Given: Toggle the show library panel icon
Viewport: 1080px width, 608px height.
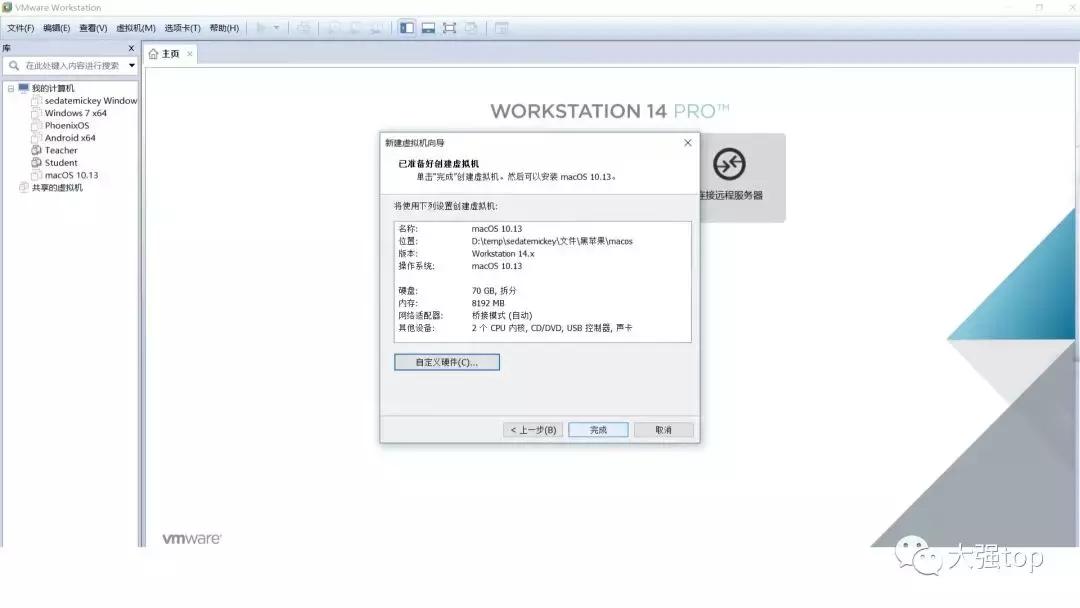Looking at the screenshot, I should [x=407, y=28].
